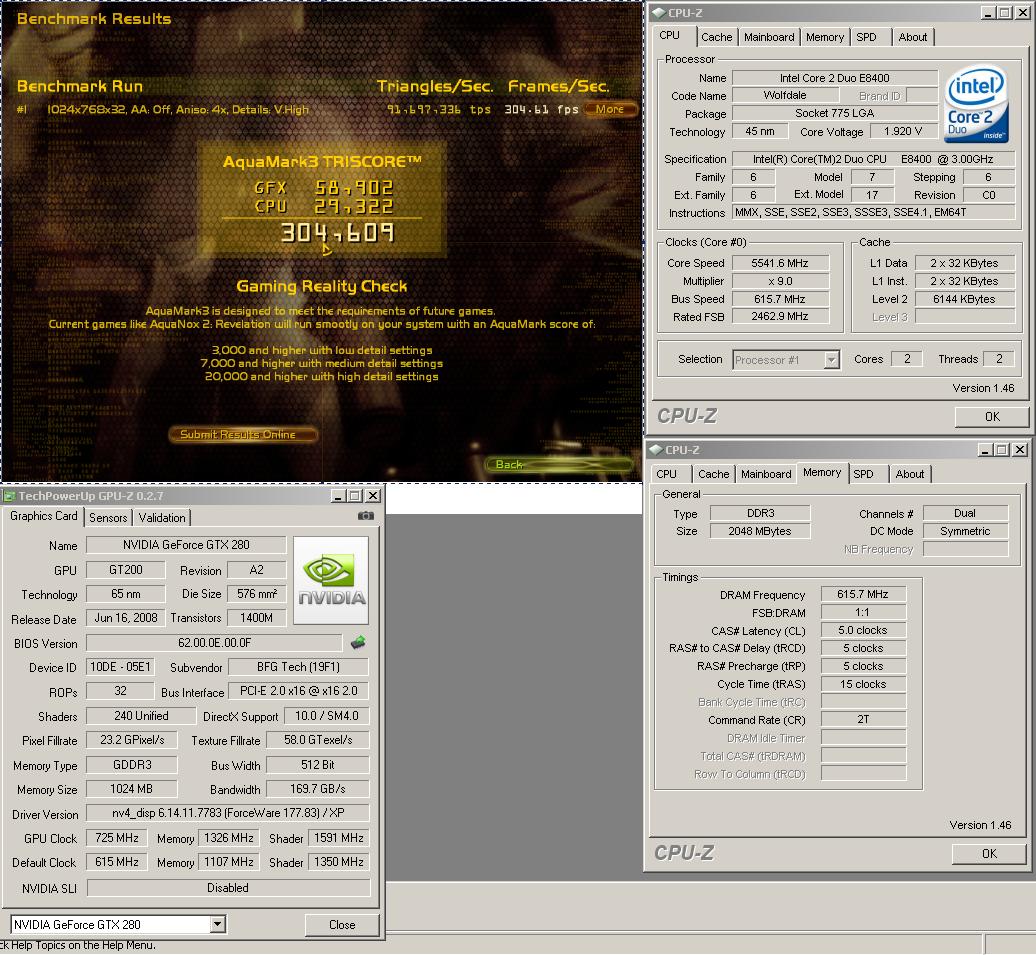Click the BIOS save chip icon in GPU-Z
Screen dimensions: 1036x955
pyautogui.click(x=358, y=642)
